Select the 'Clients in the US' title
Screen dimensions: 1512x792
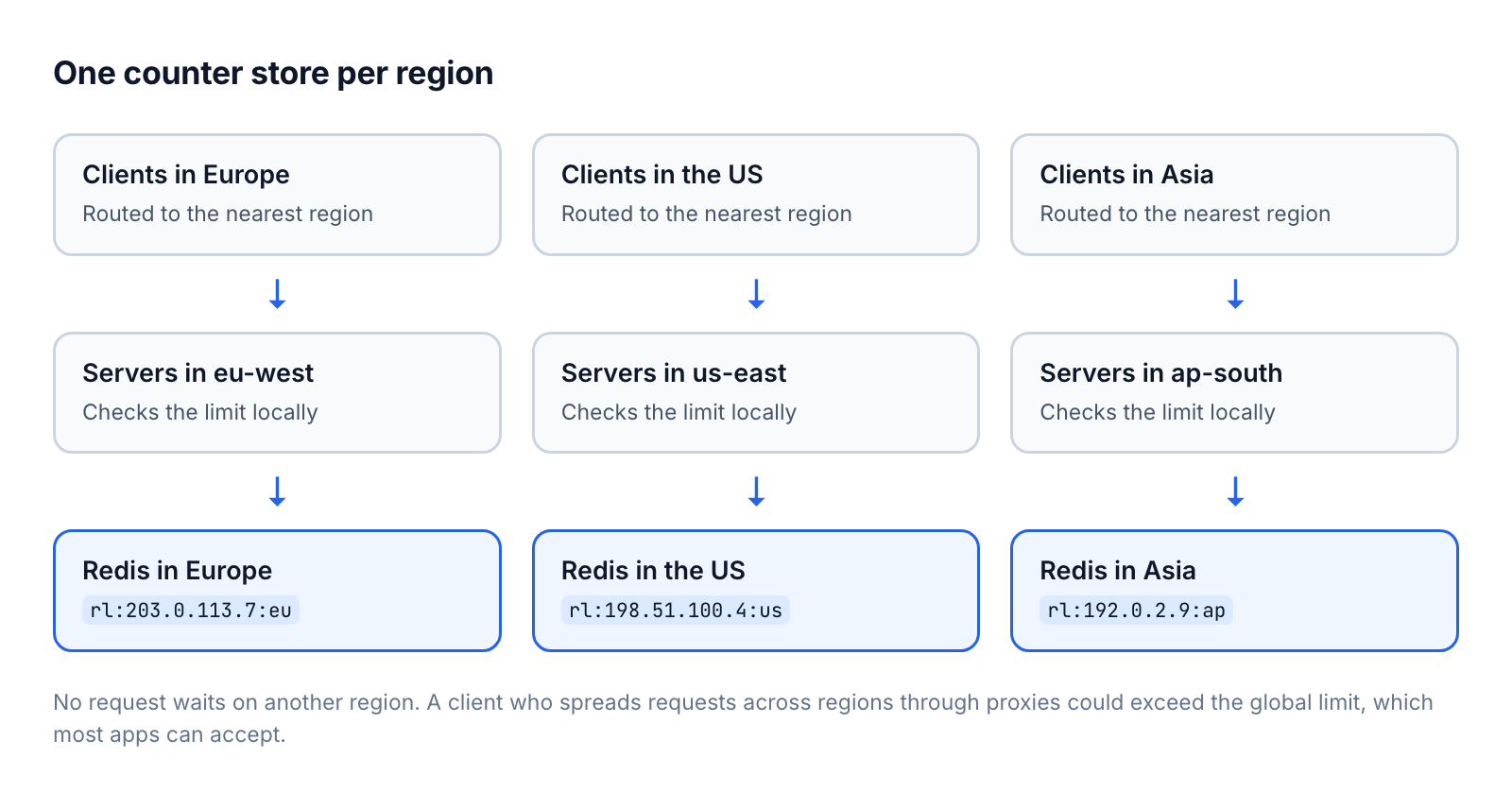pyautogui.click(x=661, y=175)
